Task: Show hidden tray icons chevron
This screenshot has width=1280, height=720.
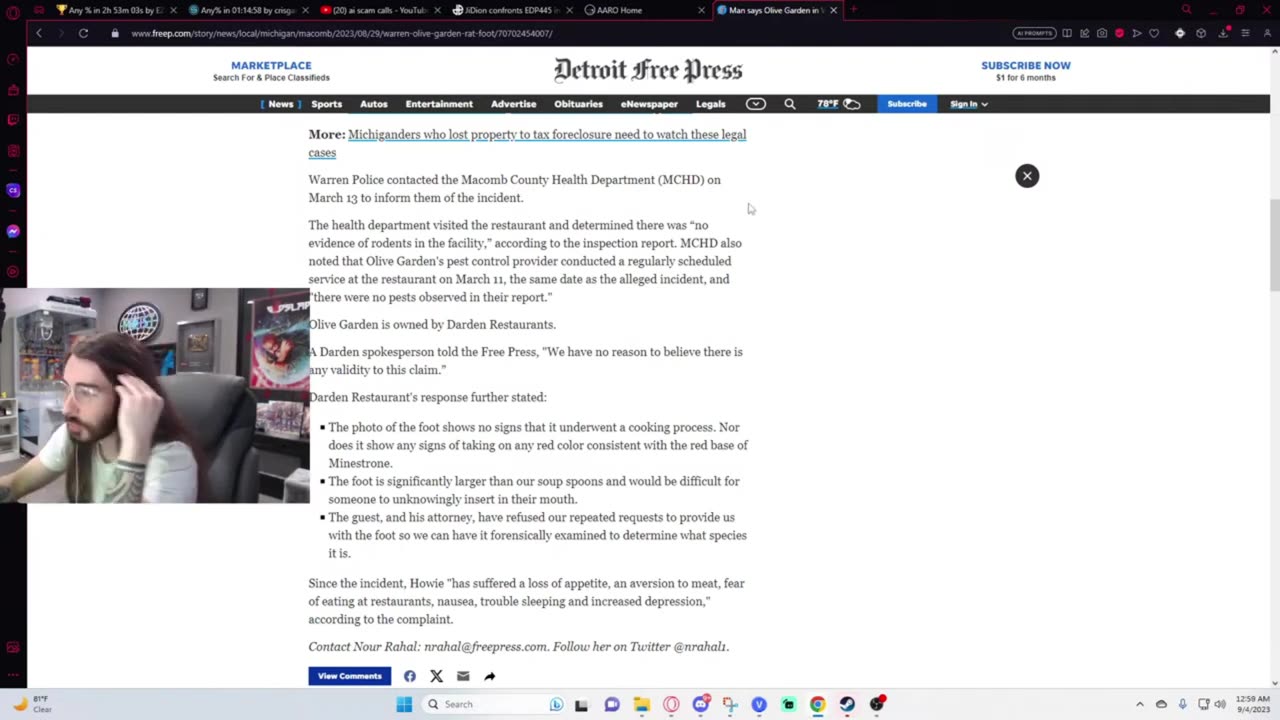Action: [x=1139, y=704]
